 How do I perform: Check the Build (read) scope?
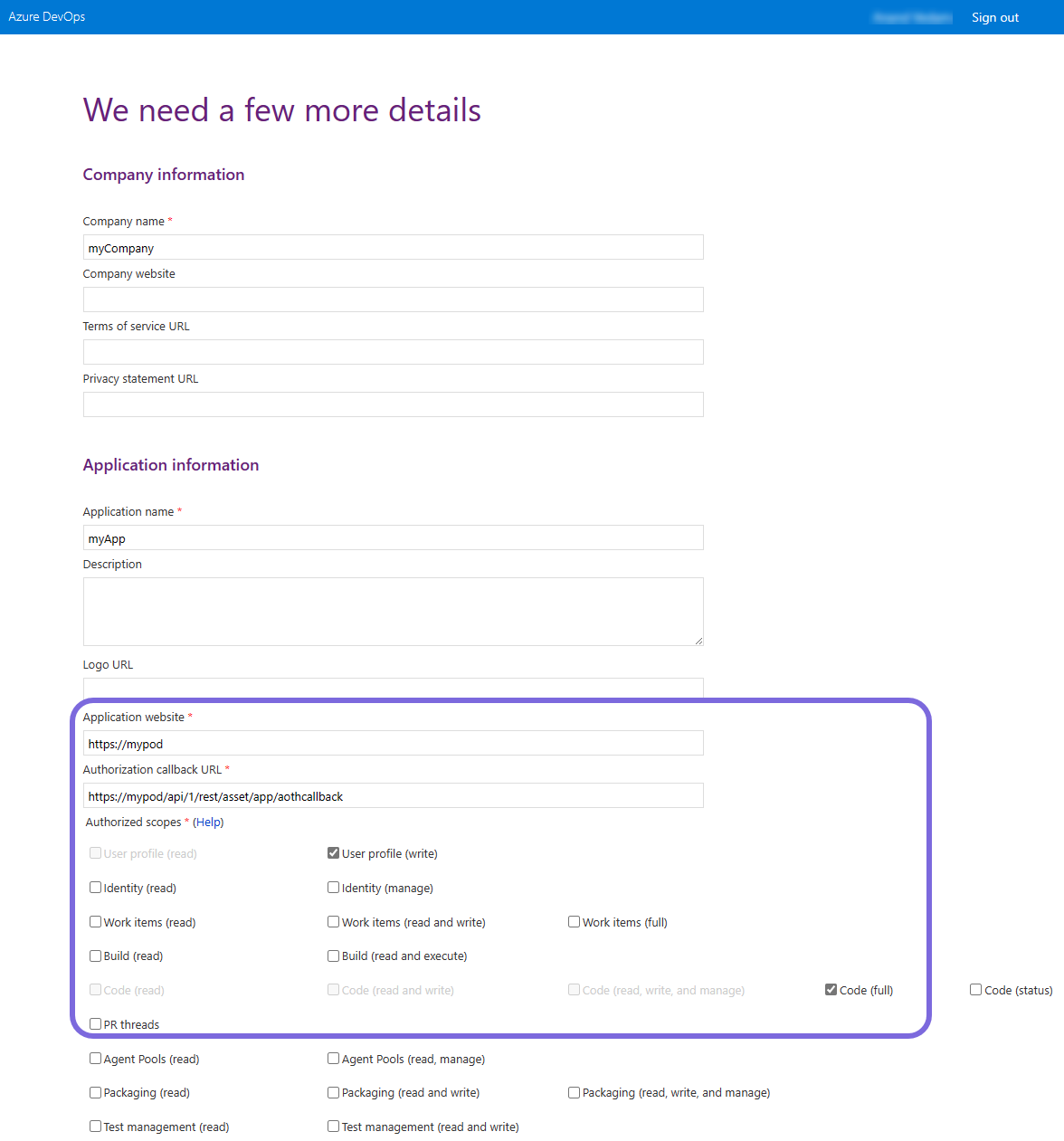(x=95, y=956)
